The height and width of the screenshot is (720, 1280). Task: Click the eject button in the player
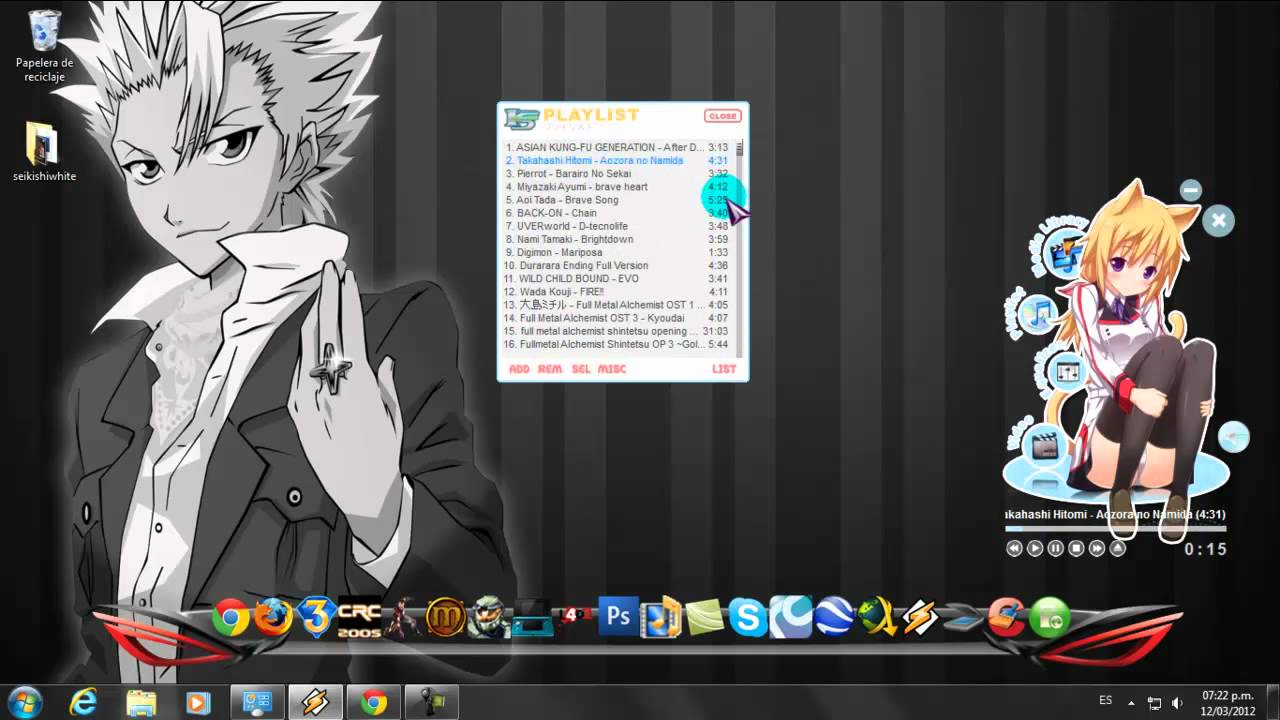coord(1118,548)
